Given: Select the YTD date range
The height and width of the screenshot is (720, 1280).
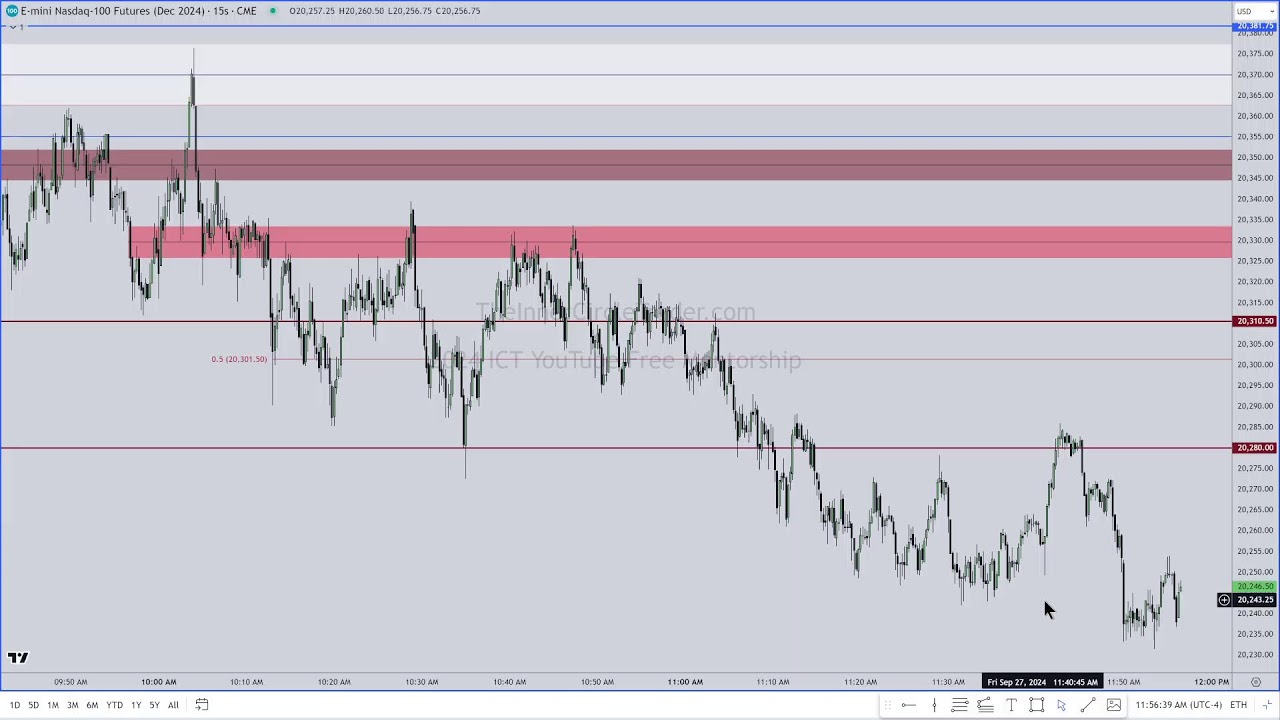Looking at the screenshot, I should point(114,705).
